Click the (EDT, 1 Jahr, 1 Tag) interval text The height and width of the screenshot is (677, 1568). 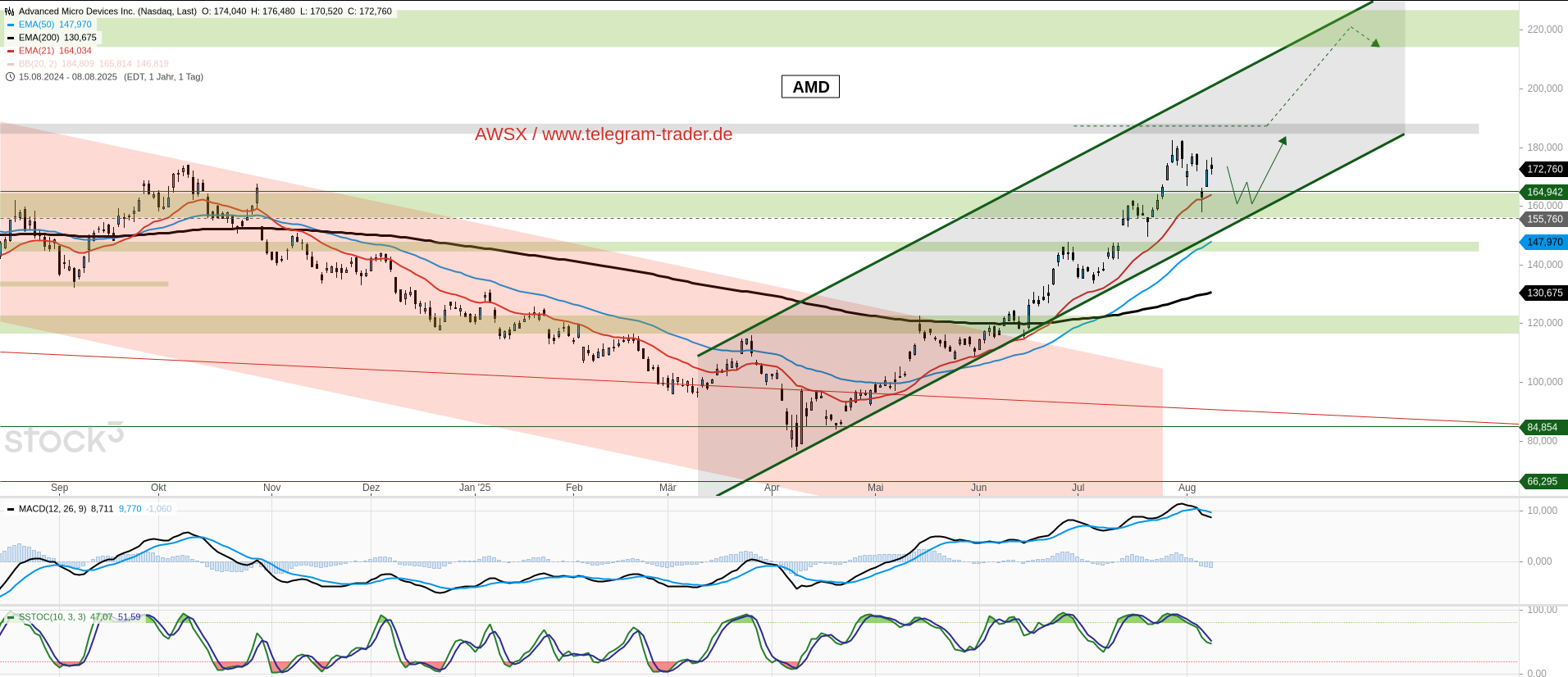(x=163, y=77)
